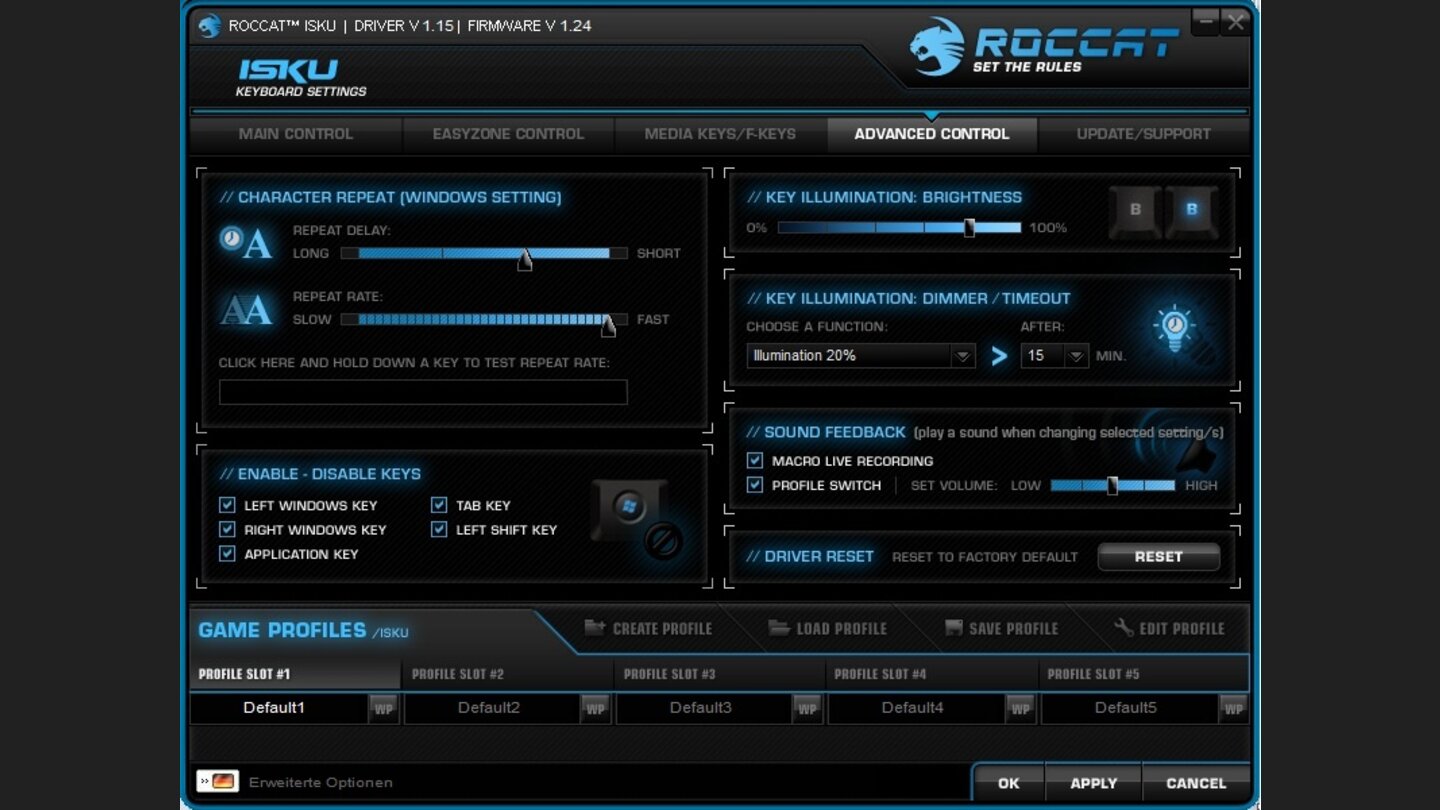
Task: Click the OK button
Action: [1008, 783]
